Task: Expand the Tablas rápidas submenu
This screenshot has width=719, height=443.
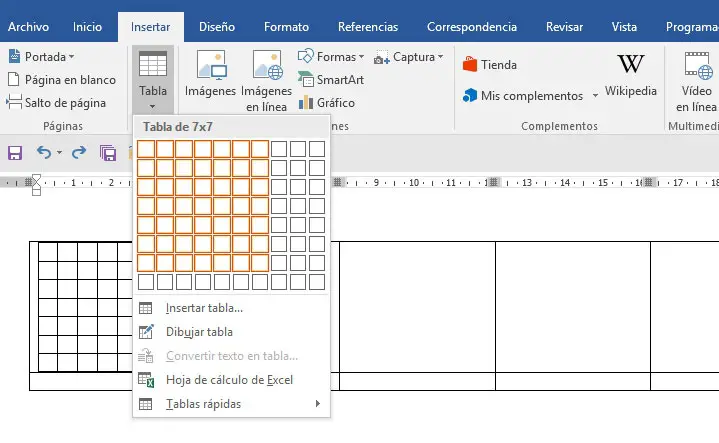Action: click(x=232, y=404)
